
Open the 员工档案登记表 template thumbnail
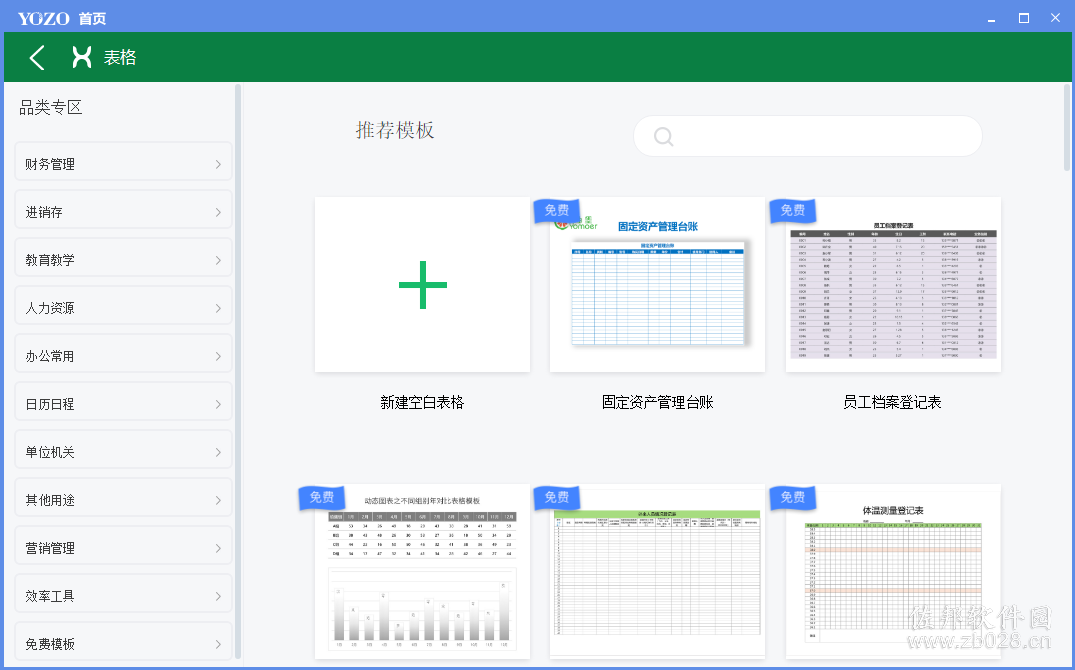(x=893, y=285)
